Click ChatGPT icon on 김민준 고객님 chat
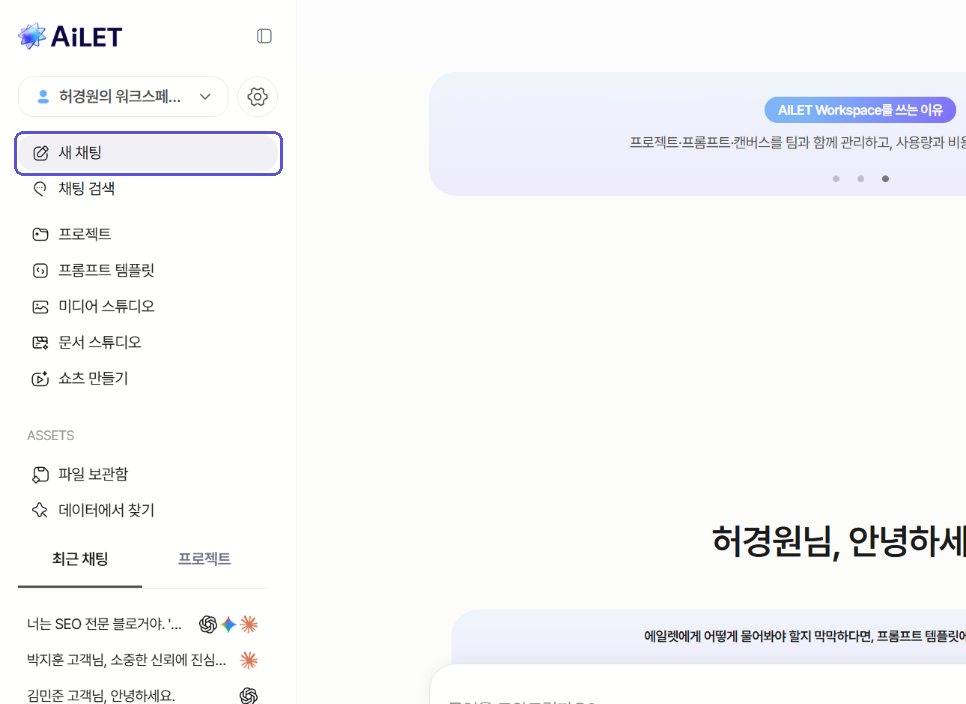966x704 pixels. pyautogui.click(x=249, y=696)
